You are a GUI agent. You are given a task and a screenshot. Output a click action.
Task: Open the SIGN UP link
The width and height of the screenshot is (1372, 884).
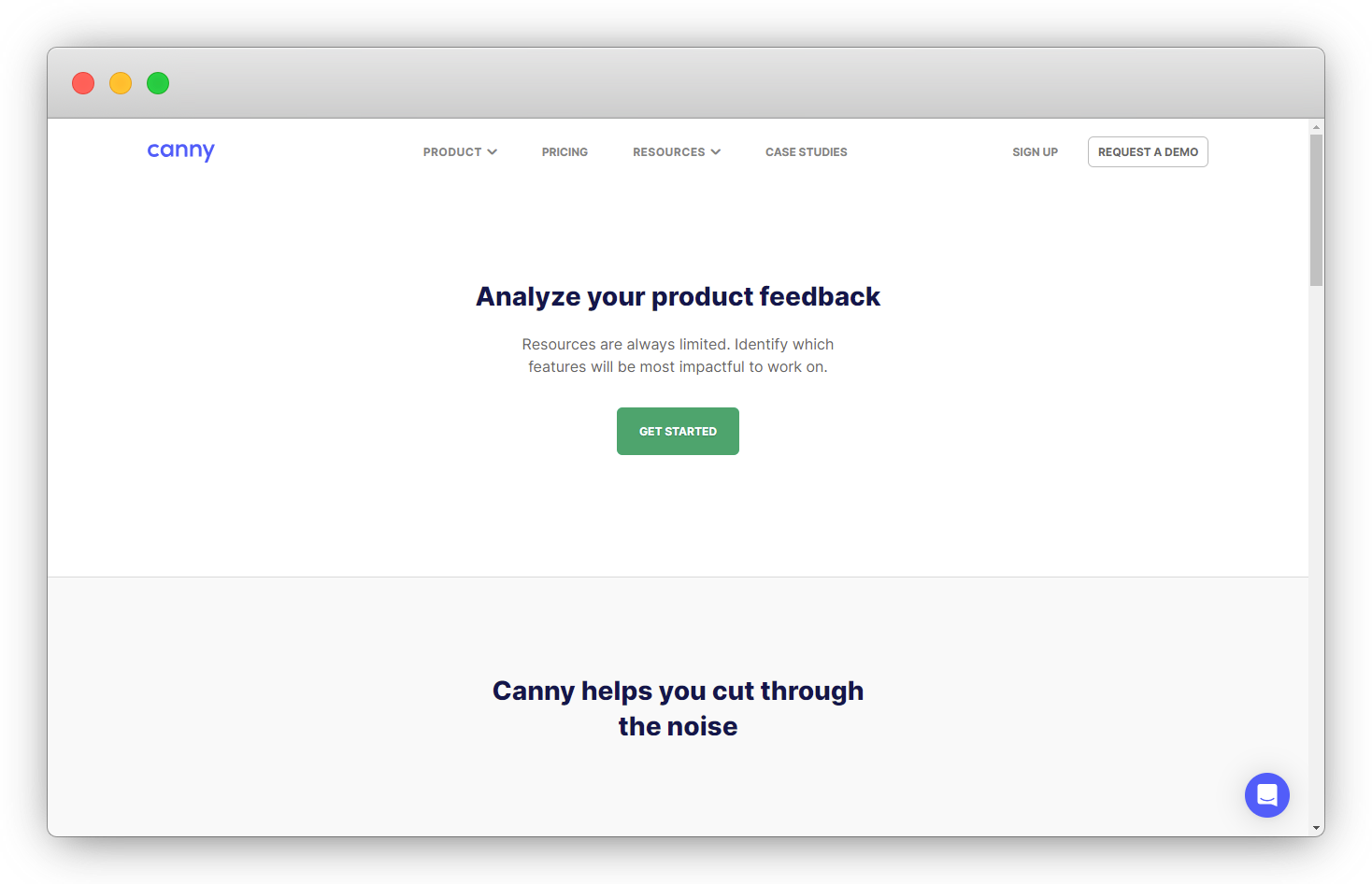[x=1035, y=151]
